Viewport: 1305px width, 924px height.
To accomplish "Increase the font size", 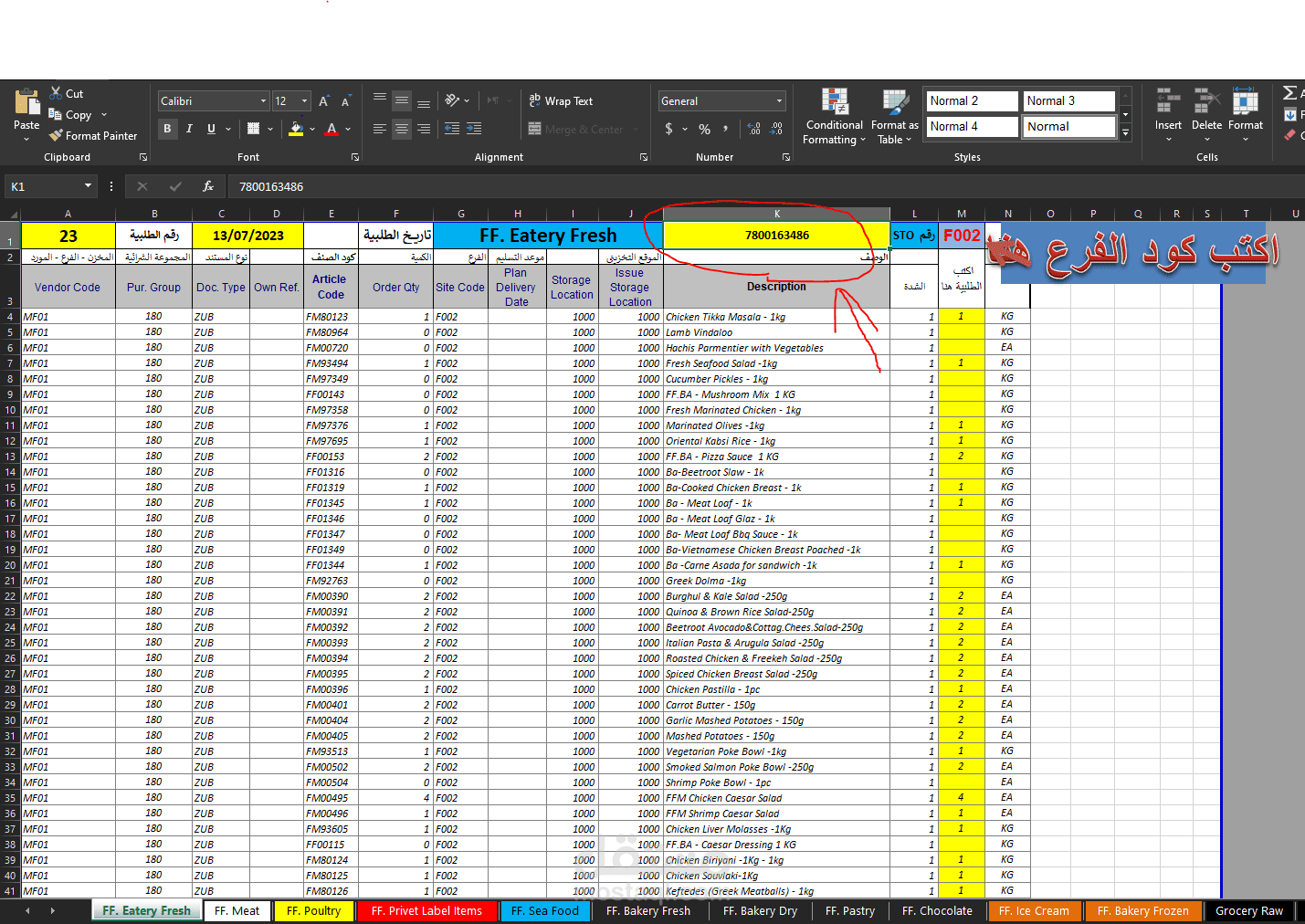I will (324, 101).
